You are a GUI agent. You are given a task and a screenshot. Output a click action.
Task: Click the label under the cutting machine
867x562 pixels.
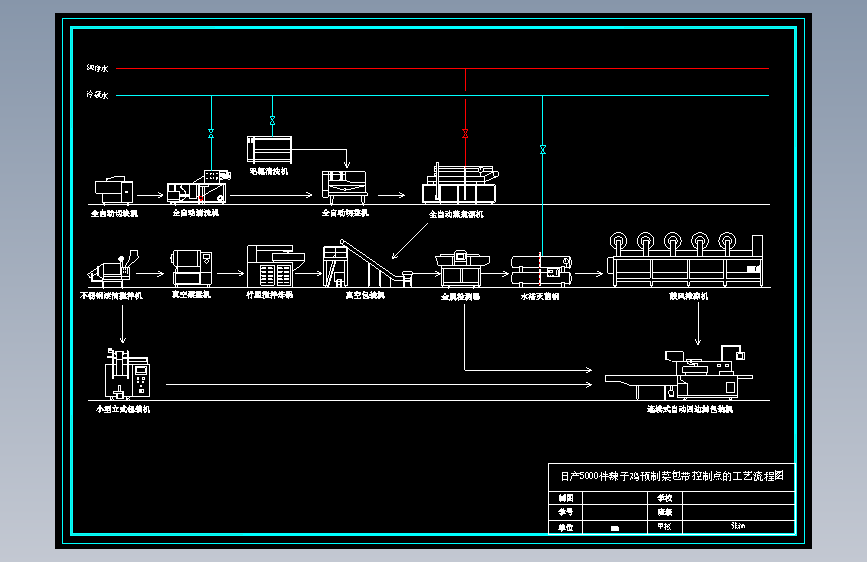tap(114, 213)
